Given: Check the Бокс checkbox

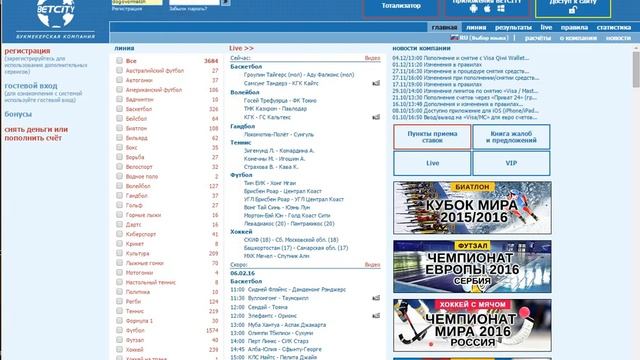Looking at the screenshot, I should pyautogui.click(x=119, y=147).
